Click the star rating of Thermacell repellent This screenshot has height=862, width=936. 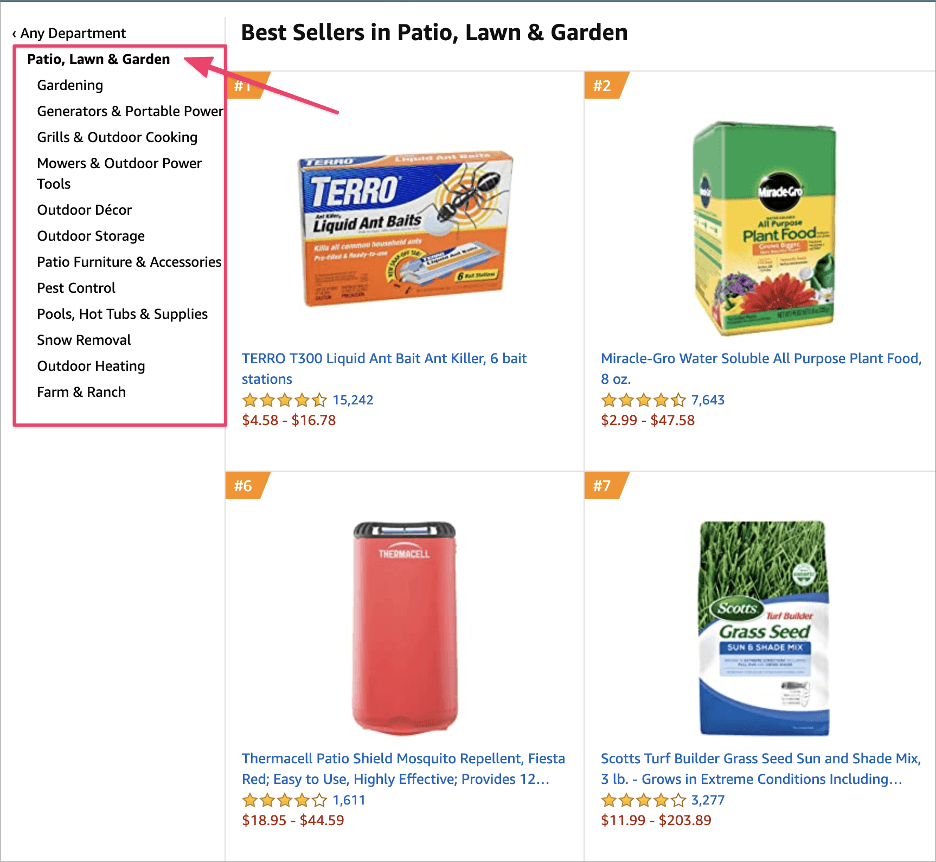coord(284,800)
